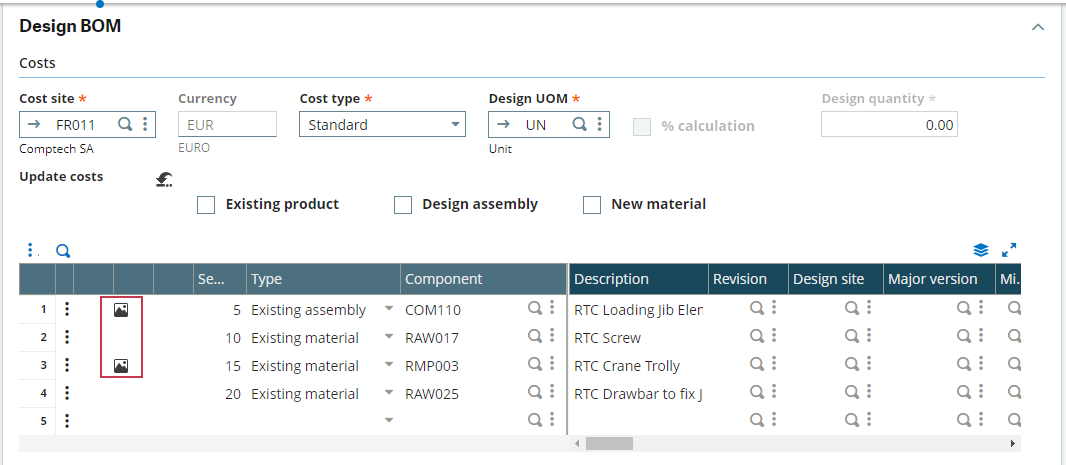Click the Design quantity field

point(889,125)
